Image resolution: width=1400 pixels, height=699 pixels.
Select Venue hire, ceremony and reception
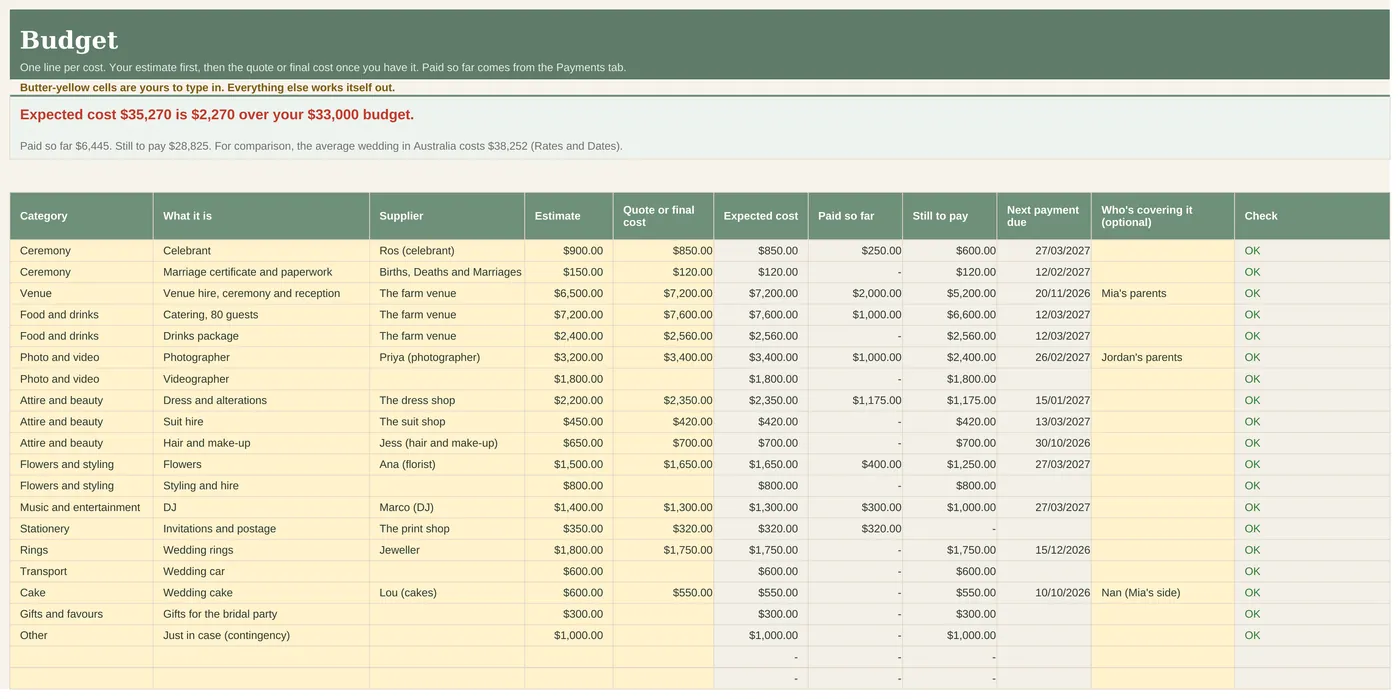[x=261, y=294]
